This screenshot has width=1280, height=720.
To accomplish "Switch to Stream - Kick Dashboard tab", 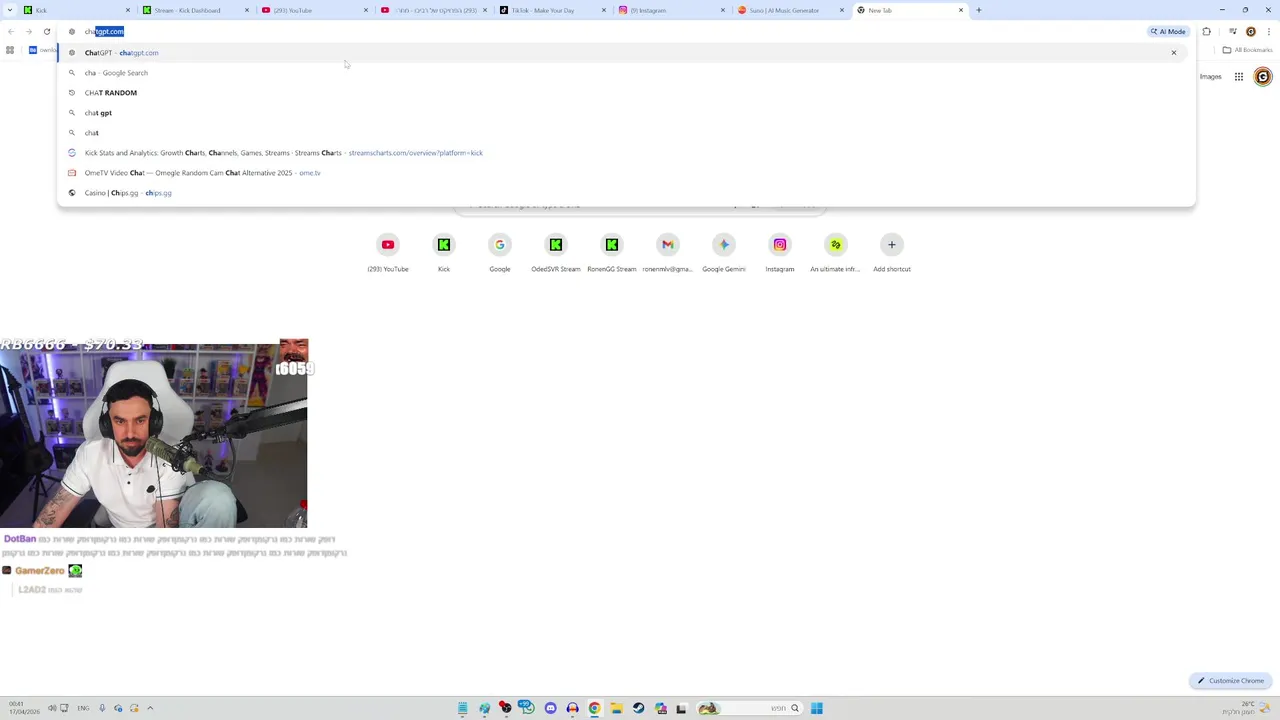I will [x=194, y=10].
